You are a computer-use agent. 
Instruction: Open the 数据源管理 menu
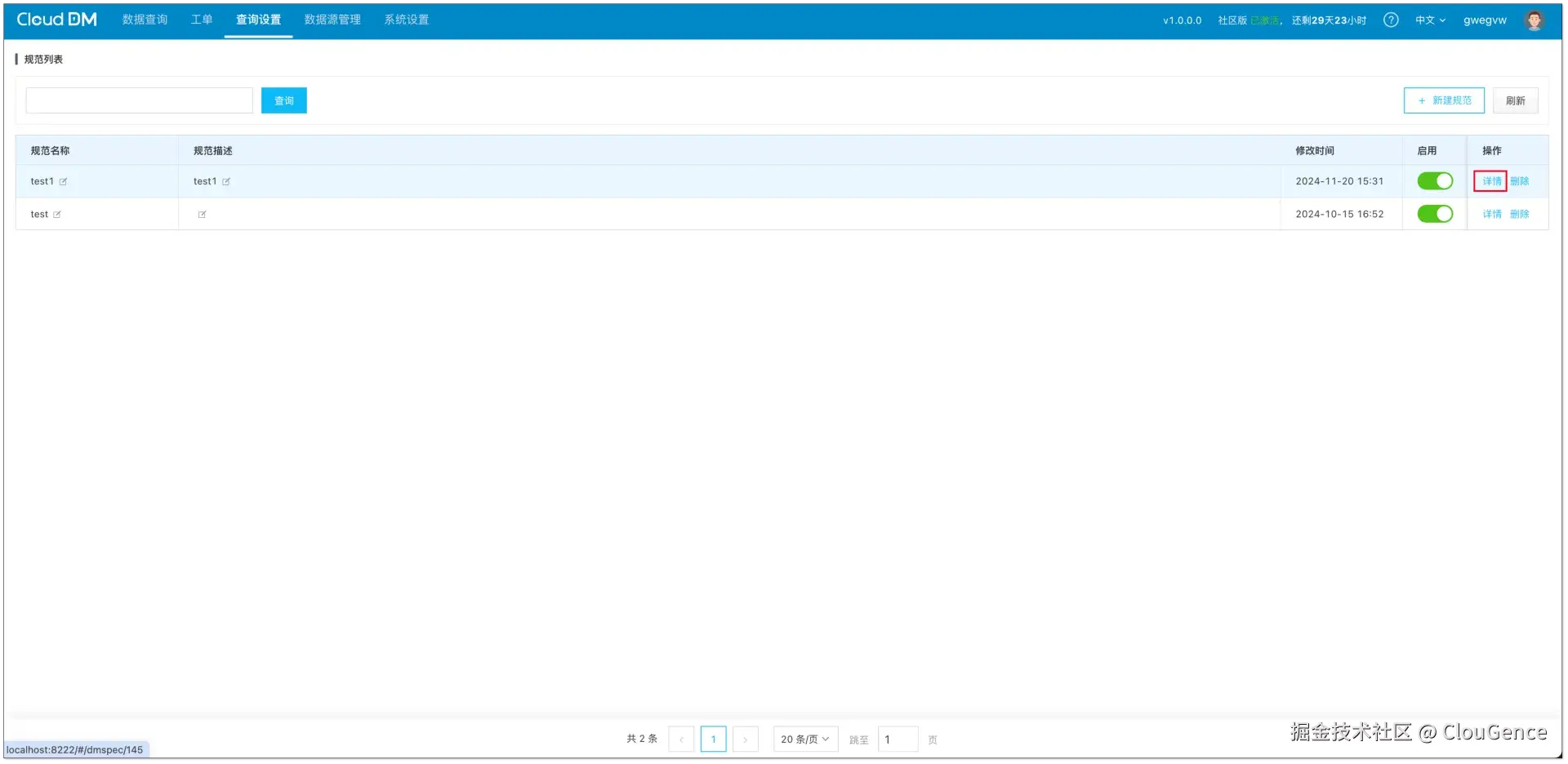(x=332, y=20)
